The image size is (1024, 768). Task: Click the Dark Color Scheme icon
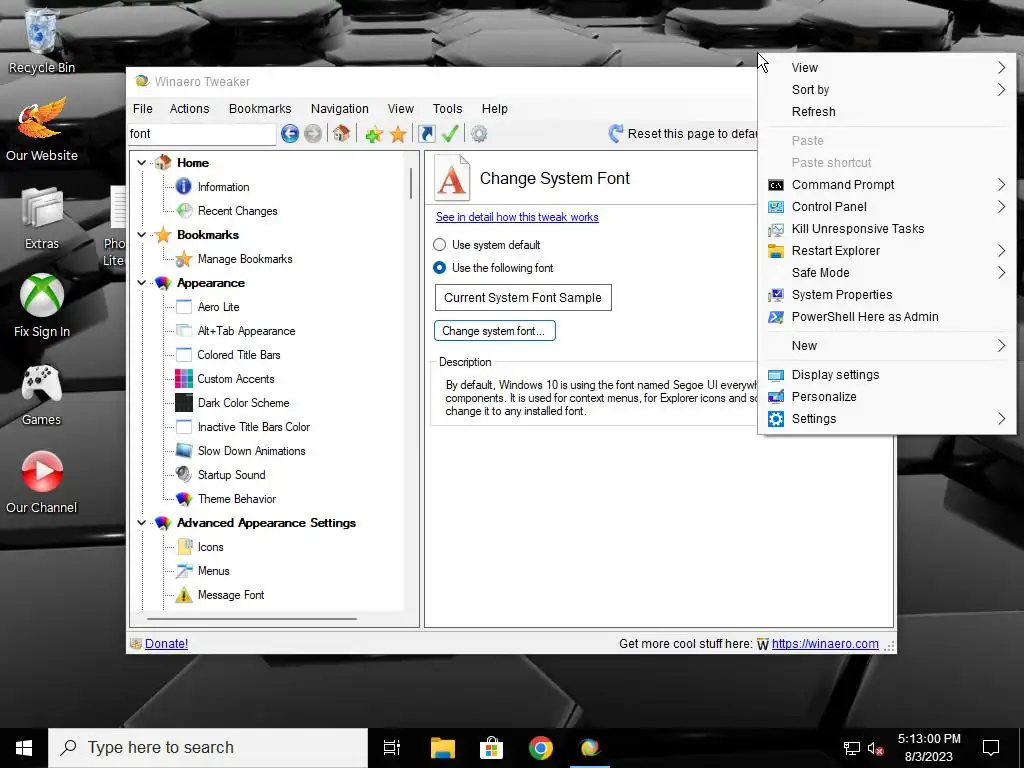[x=184, y=403]
